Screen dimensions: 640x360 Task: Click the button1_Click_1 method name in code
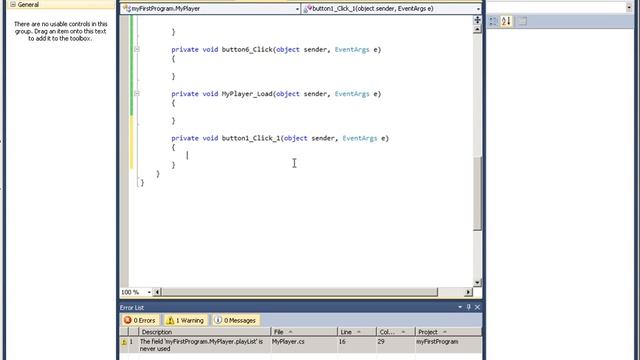coord(251,138)
